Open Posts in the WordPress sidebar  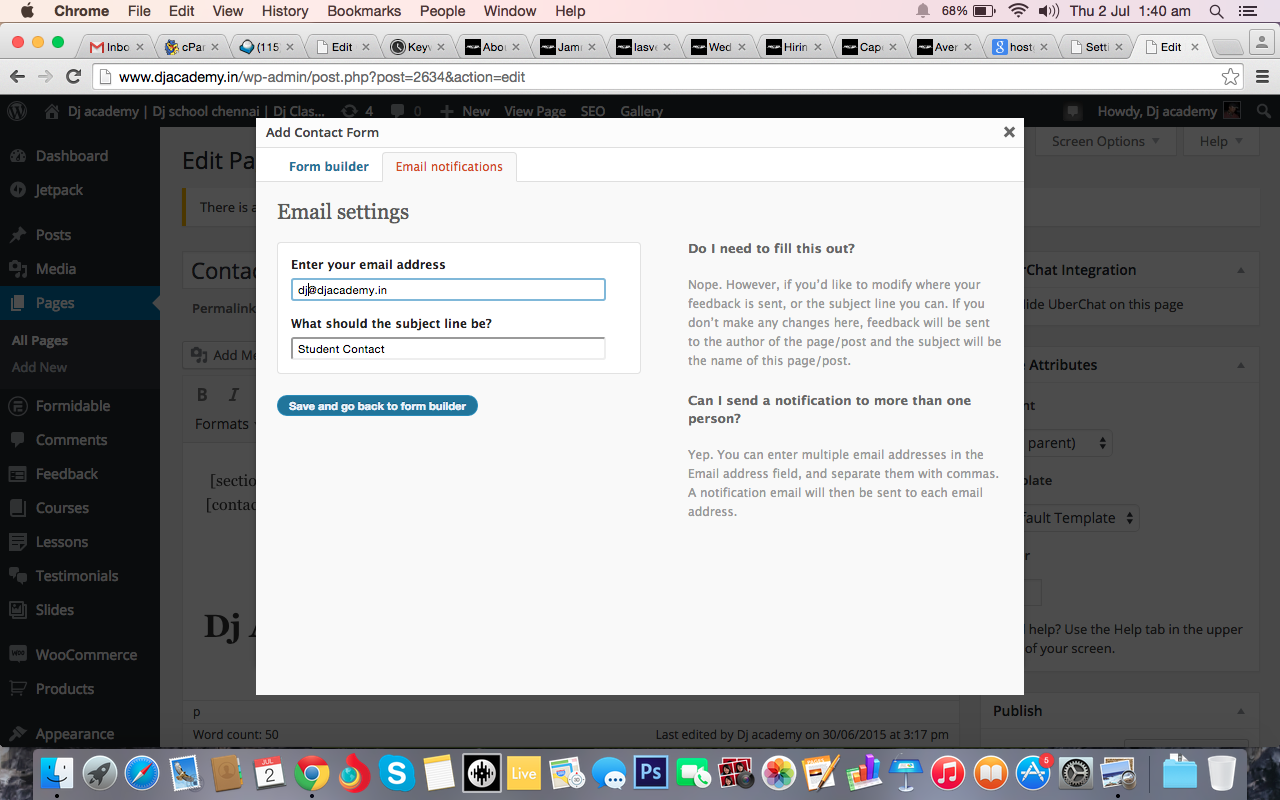tap(54, 235)
